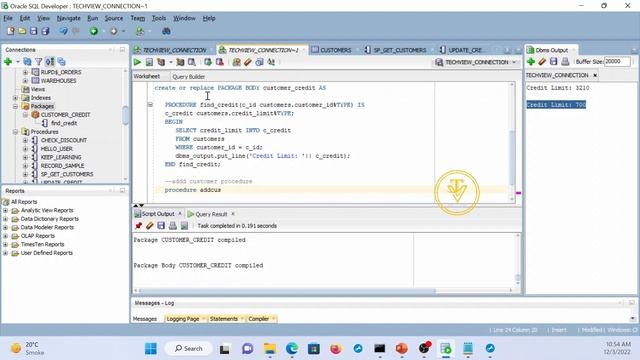Click the funnel Filter icon in Connections
Image resolution: width=640 pixels, height=360 pixels.
point(38,62)
